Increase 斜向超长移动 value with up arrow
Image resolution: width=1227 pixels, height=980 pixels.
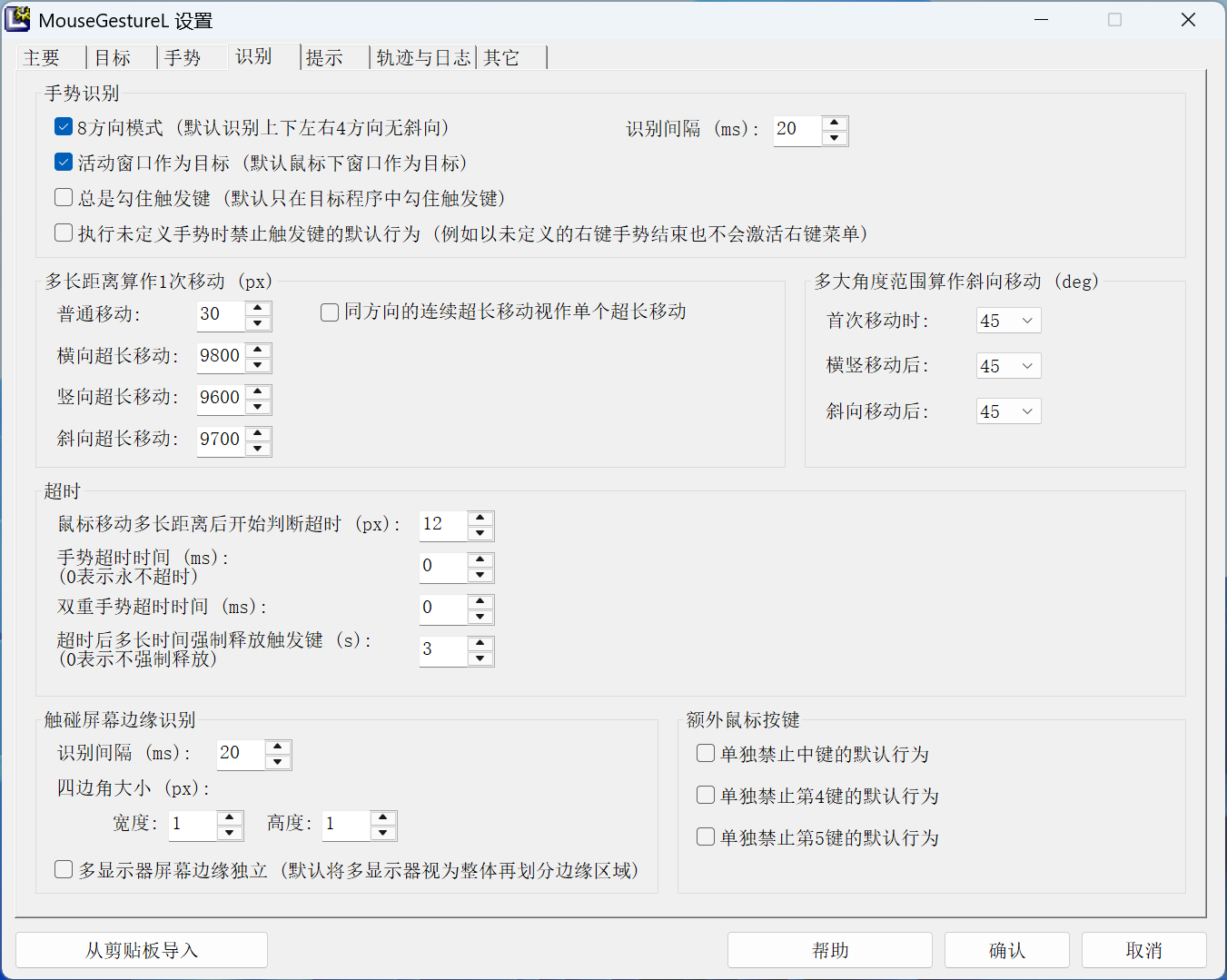[258, 432]
